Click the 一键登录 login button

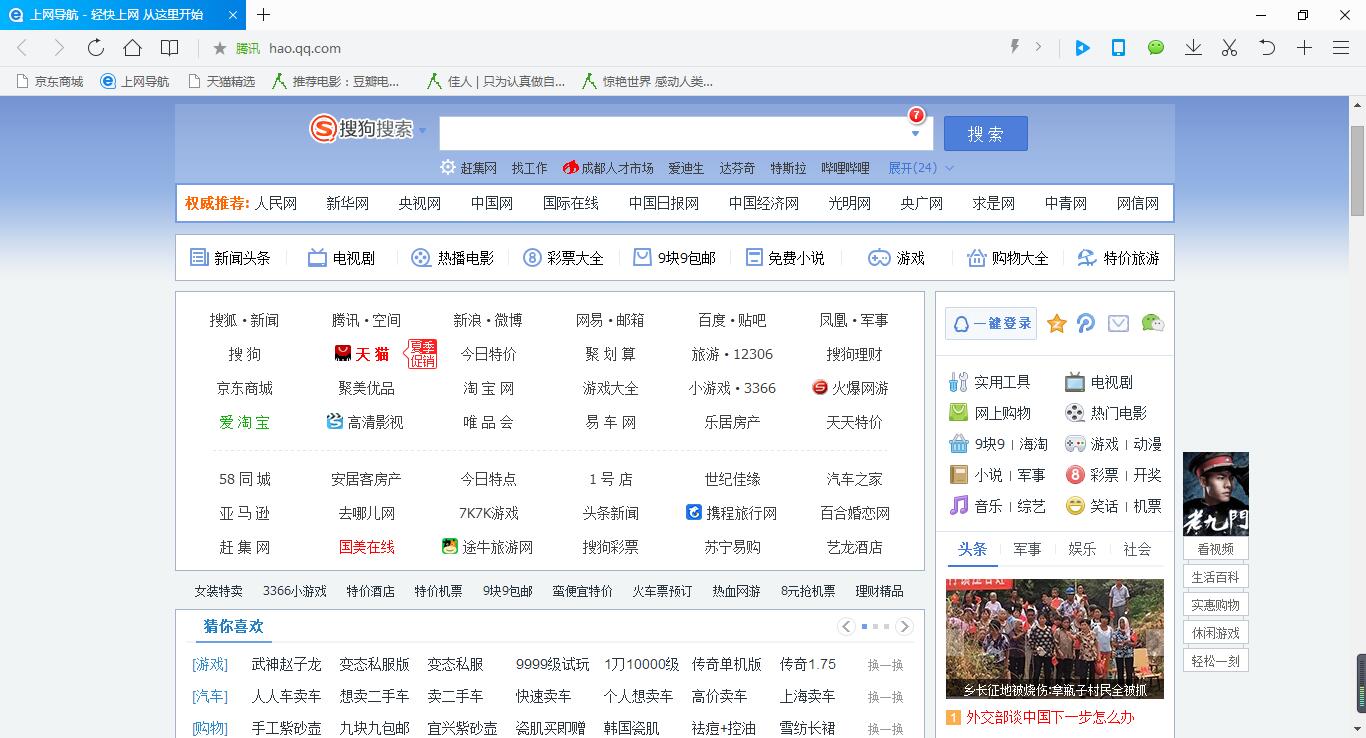991,323
